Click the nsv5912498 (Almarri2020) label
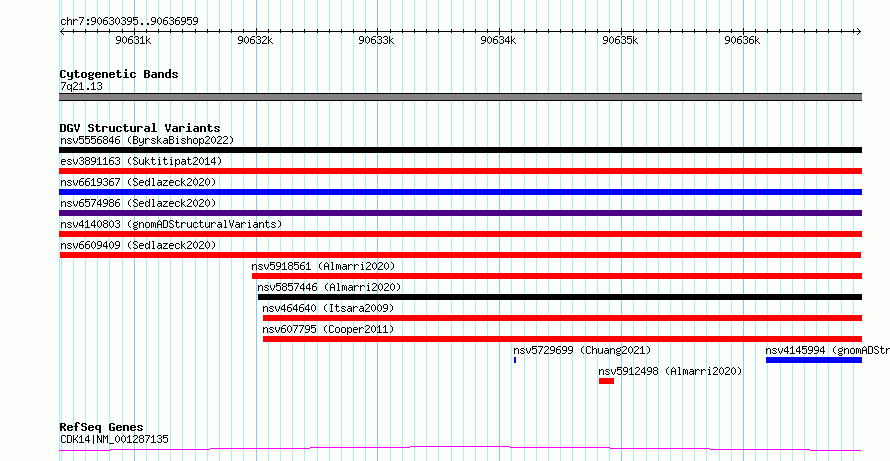The height and width of the screenshot is (461, 890). pos(670,371)
